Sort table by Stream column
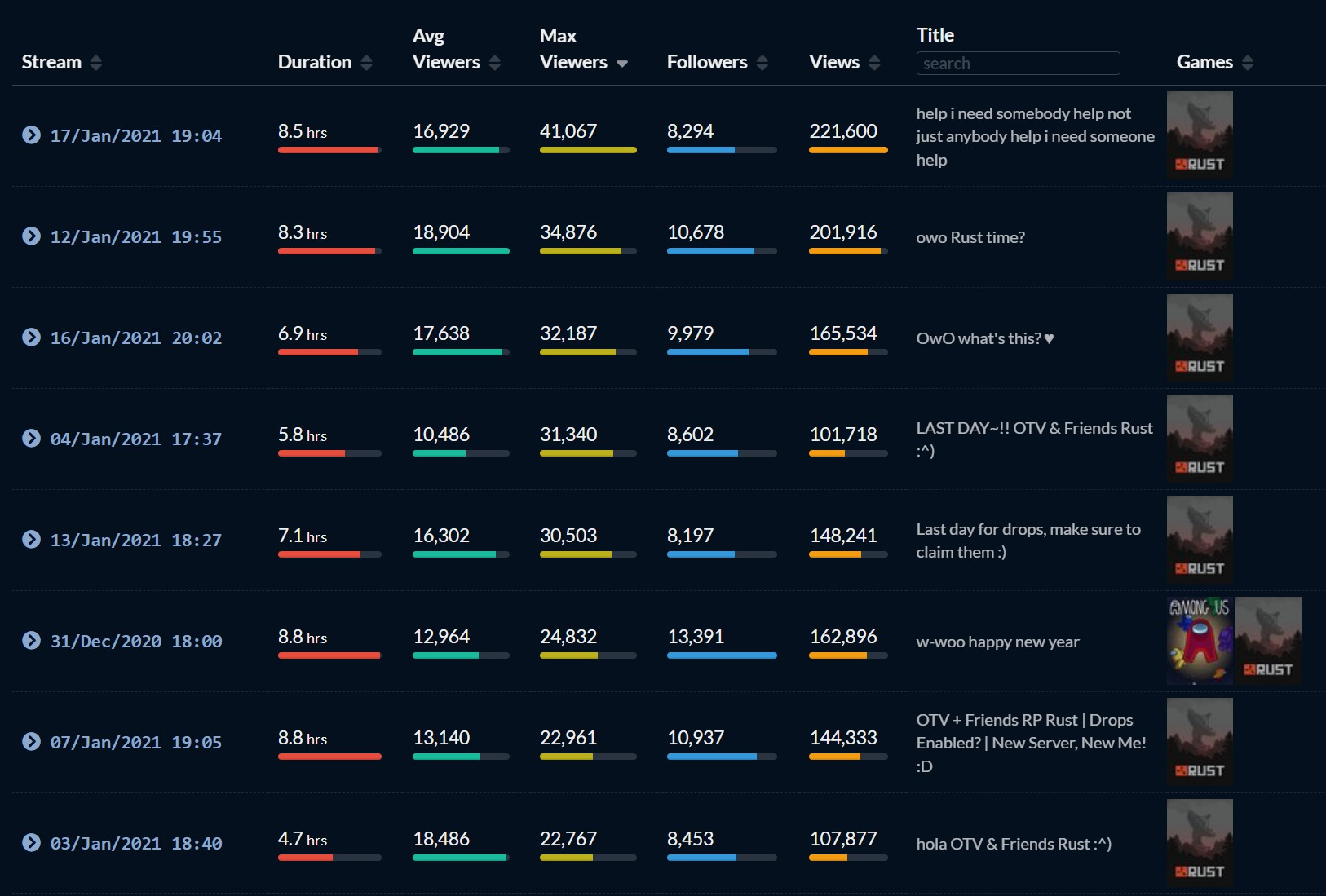The image size is (1326, 896). [x=96, y=63]
